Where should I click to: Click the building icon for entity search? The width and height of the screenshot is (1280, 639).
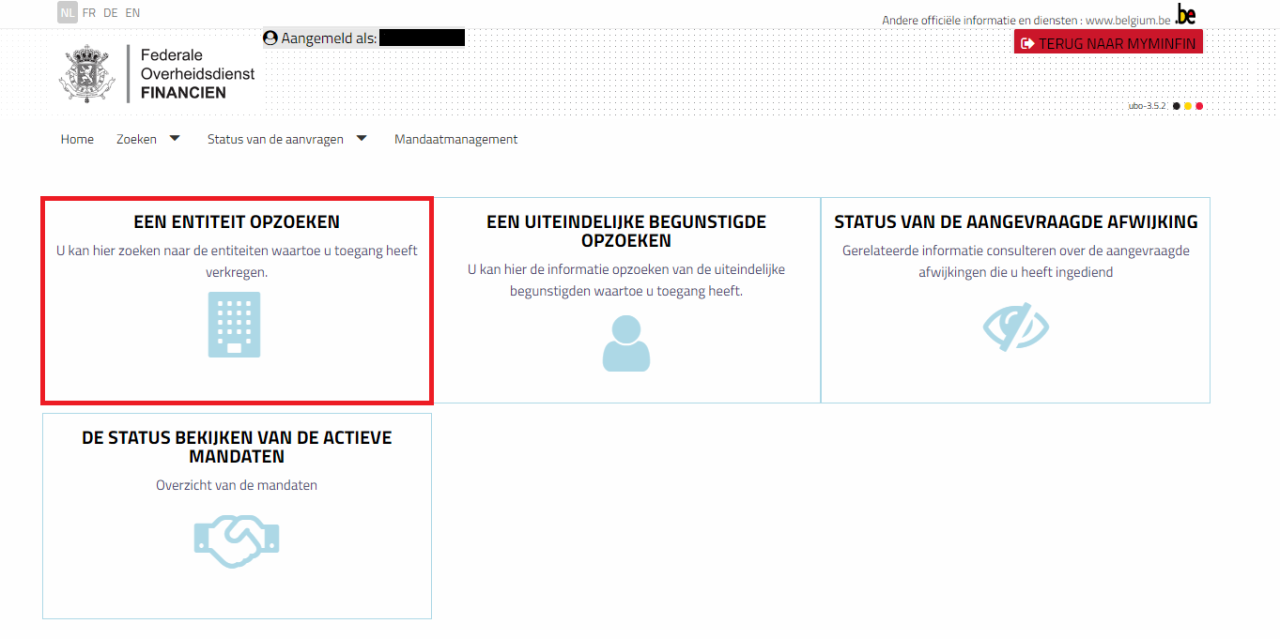(x=234, y=325)
